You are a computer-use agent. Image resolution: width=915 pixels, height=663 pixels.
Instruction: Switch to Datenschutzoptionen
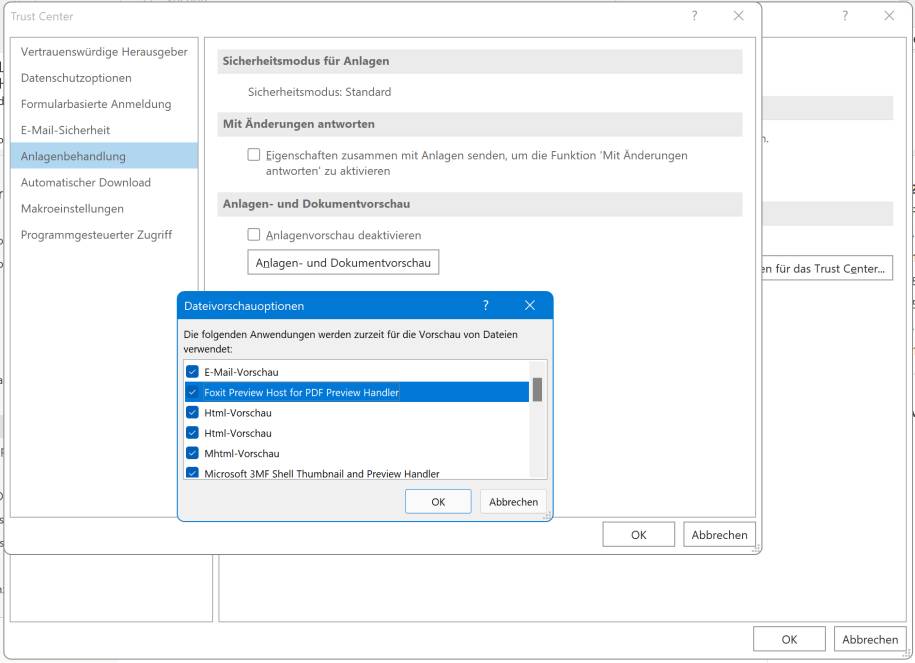pos(75,77)
